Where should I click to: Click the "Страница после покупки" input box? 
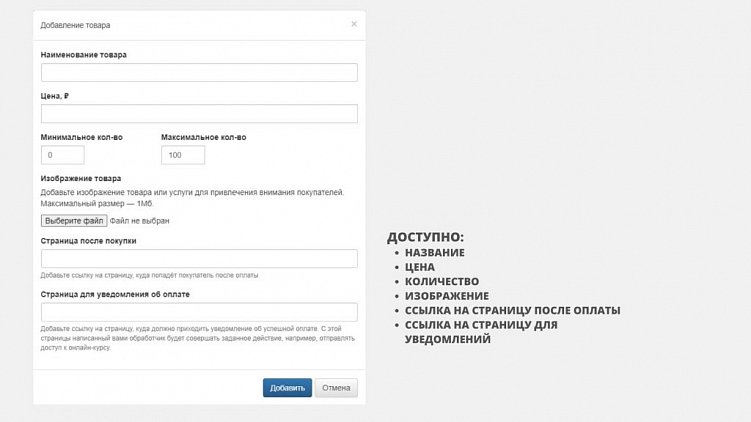point(199,259)
